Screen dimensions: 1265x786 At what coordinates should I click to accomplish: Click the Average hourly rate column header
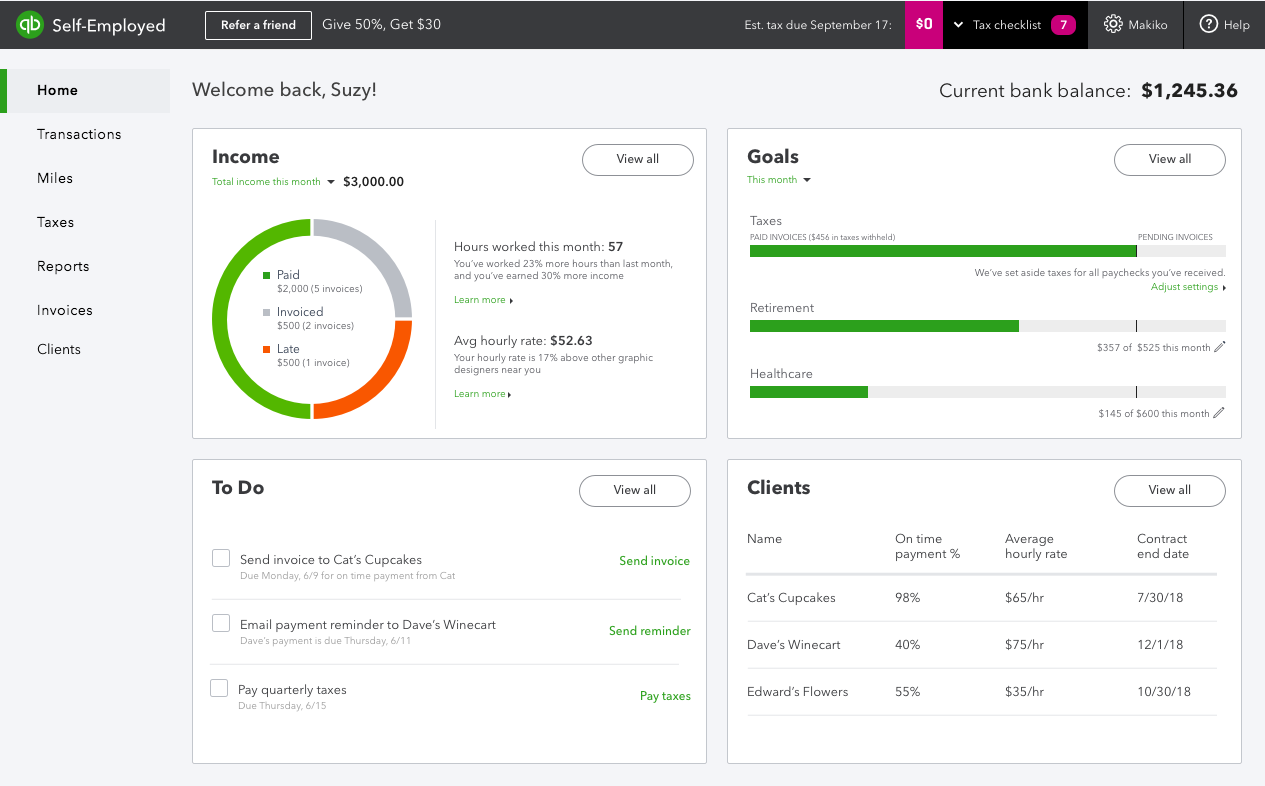[1036, 546]
